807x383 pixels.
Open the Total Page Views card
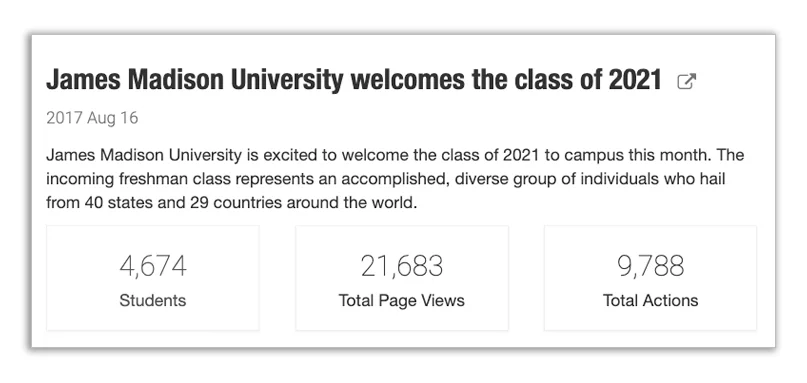[401, 278]
